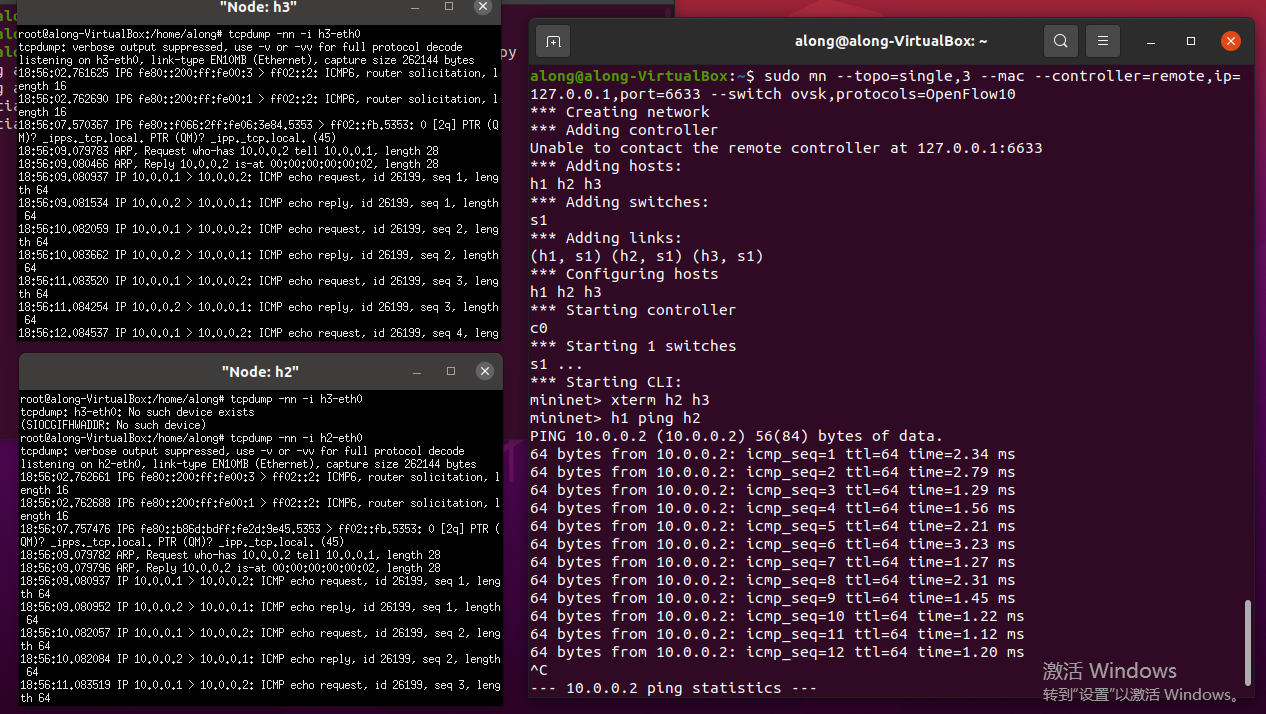1266x714 pixels.
Task: Click "*** Adding hosts:" line
Action: [606, 166]
